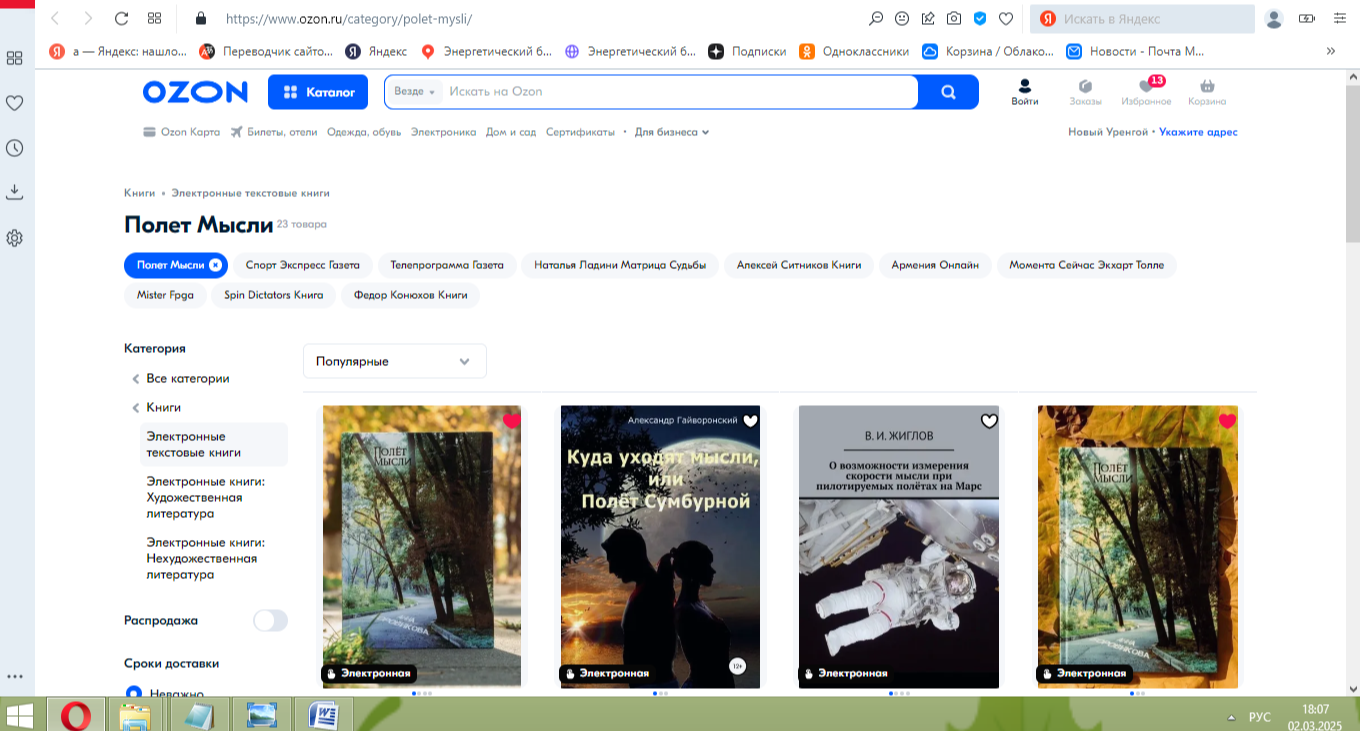Screen dimensions: 1360x731
Task: Open browser history clock icon in sidebar
Action: [15, 148]
